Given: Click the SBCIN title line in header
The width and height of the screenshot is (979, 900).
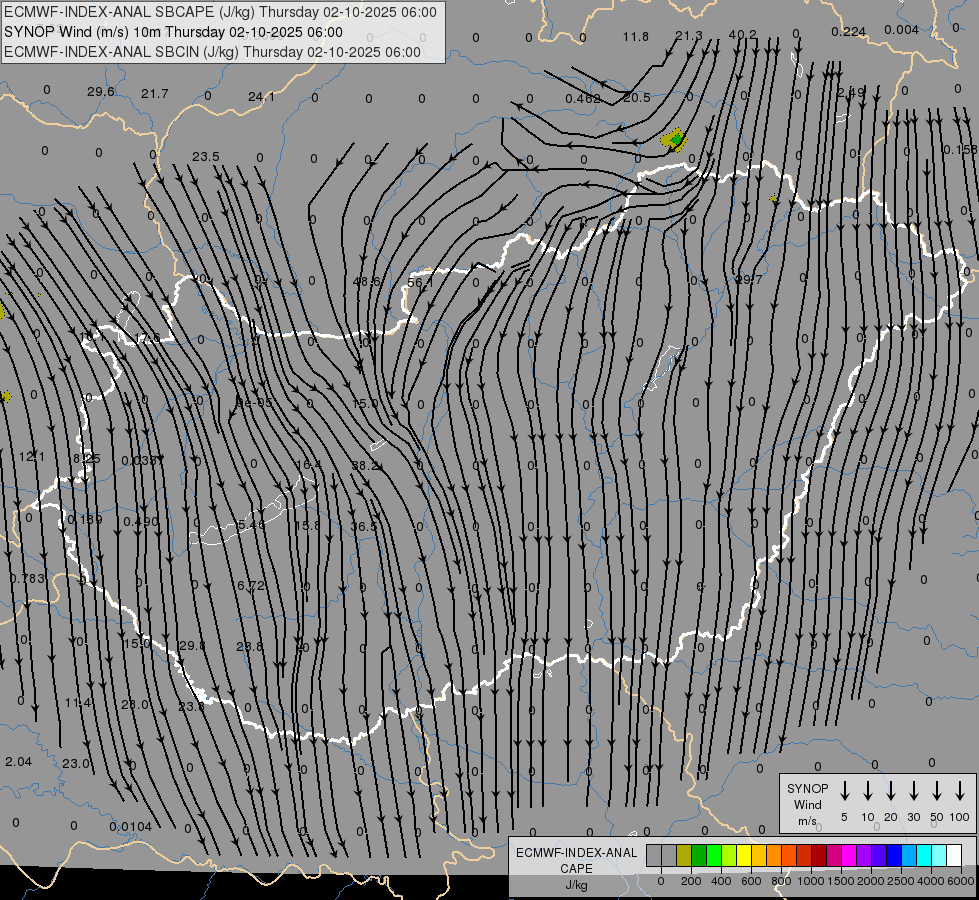Looking at the screenshot, I should click(x=212, y=52).
